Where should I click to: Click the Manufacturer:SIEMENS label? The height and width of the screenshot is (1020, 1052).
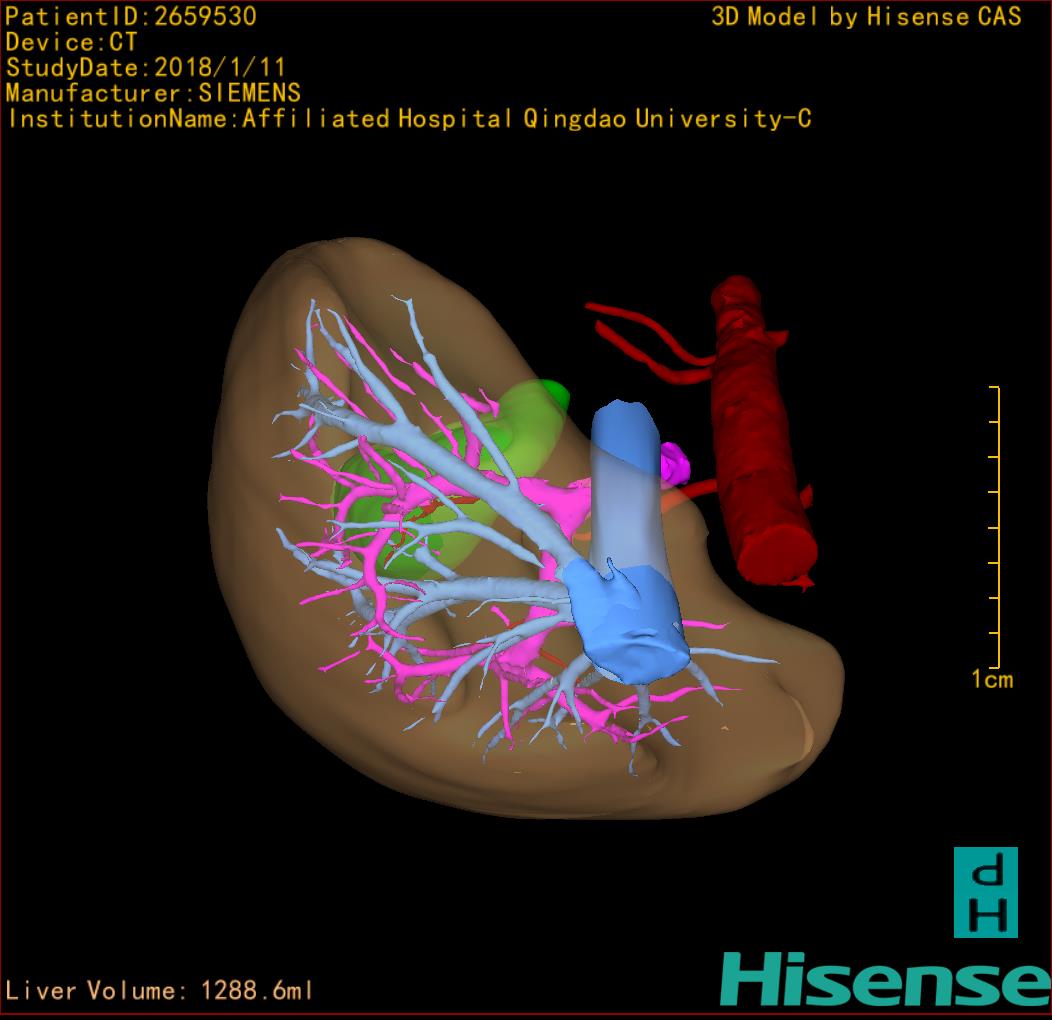point(153,93)
